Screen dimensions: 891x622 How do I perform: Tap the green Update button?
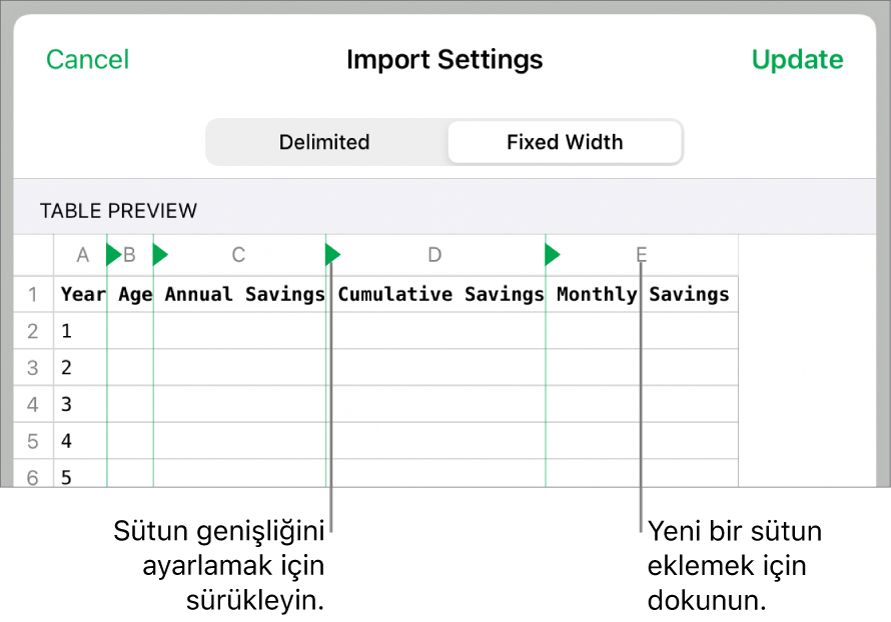pyautogui.click(x=797, y=59)
